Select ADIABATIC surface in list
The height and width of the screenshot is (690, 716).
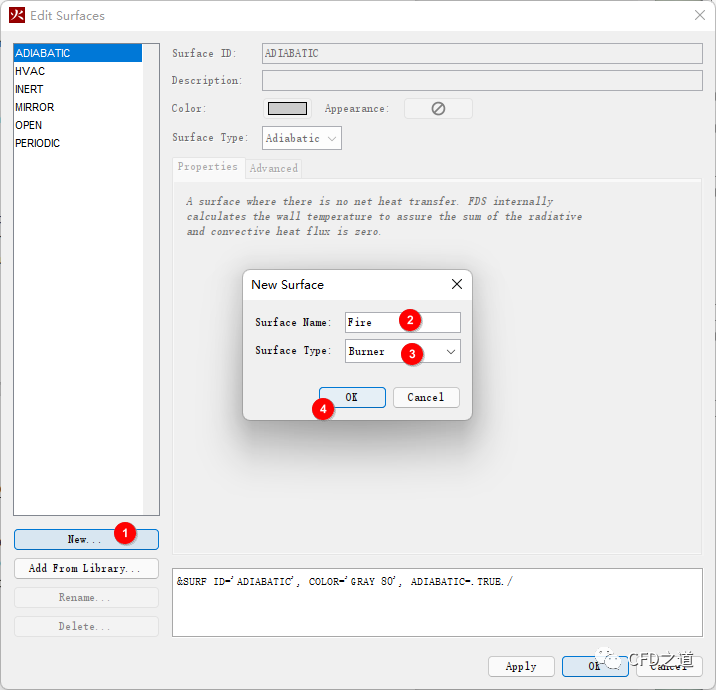click(x=43, y=53)
